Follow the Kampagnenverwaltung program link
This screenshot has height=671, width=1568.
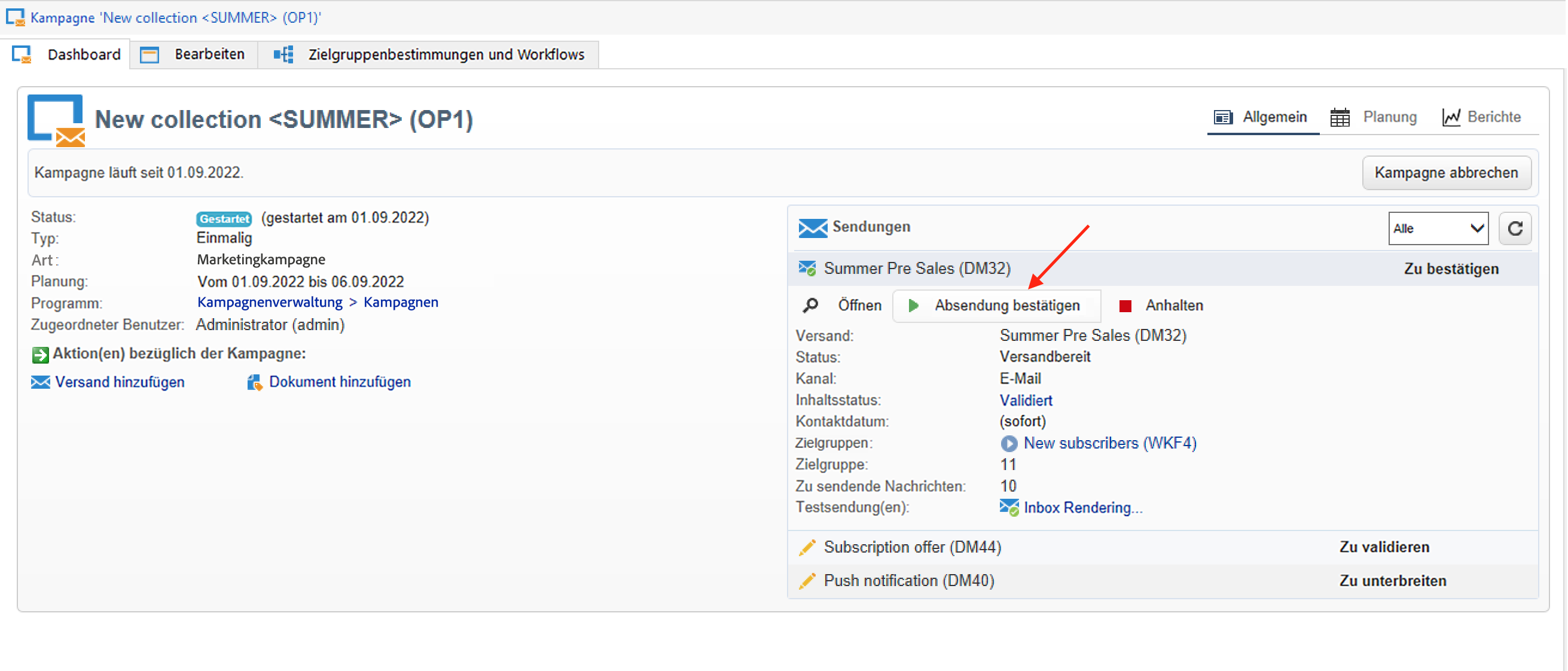(269, 302)
